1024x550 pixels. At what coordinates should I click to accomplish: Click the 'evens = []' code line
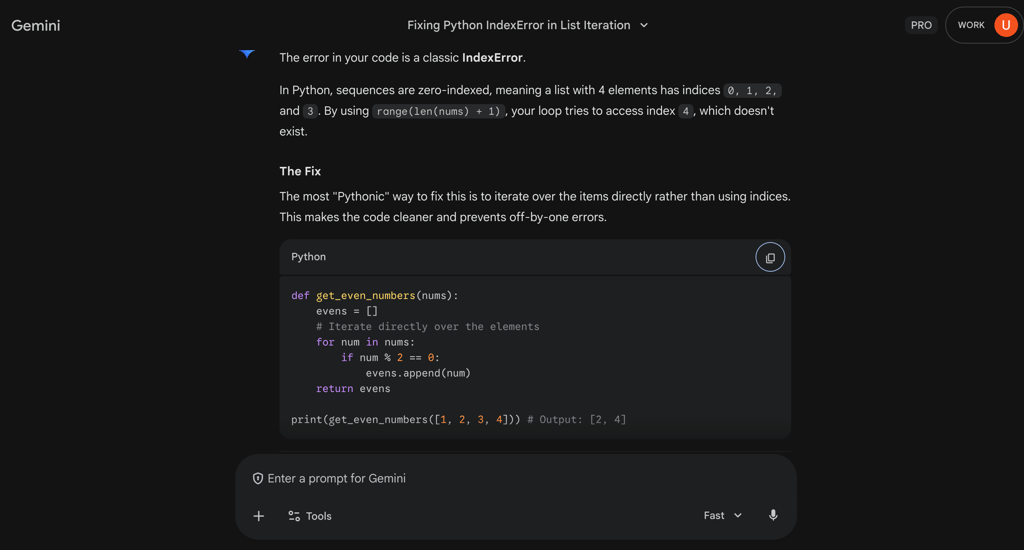pos(347,311)
